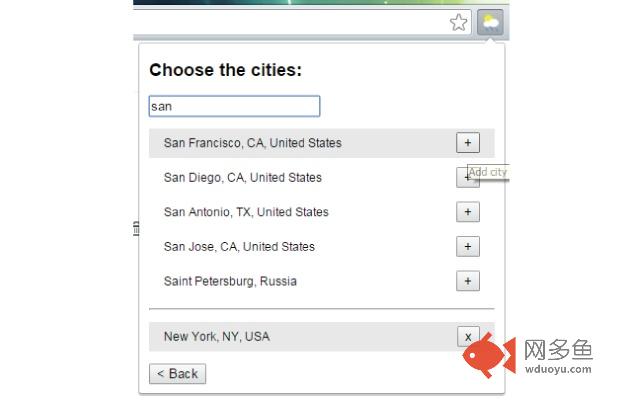Click the New York, NY, USA row
Image resolution: width=640 pixels, height=400 pixels.
pyautogui.click(x=217, y=337)
